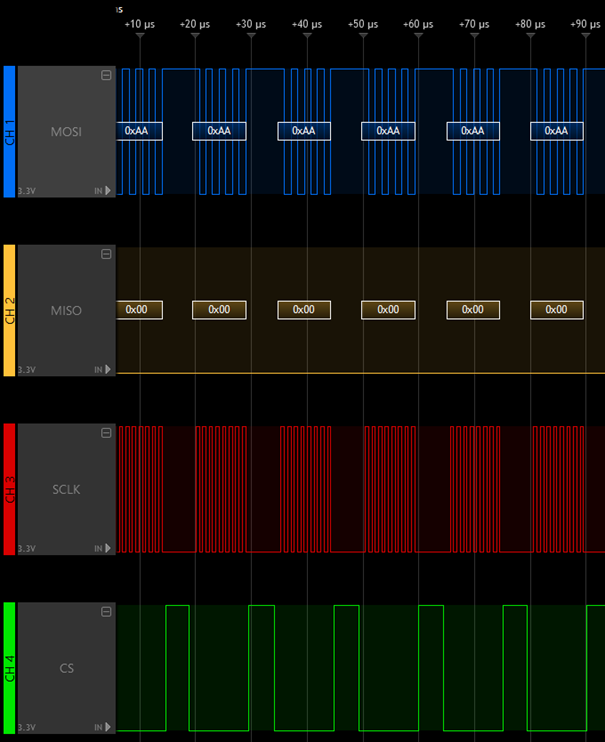The width and height of the screenshot is (605, 742).
Task: Select the first 0x00 decoded MISO byte
Action: 139,310
